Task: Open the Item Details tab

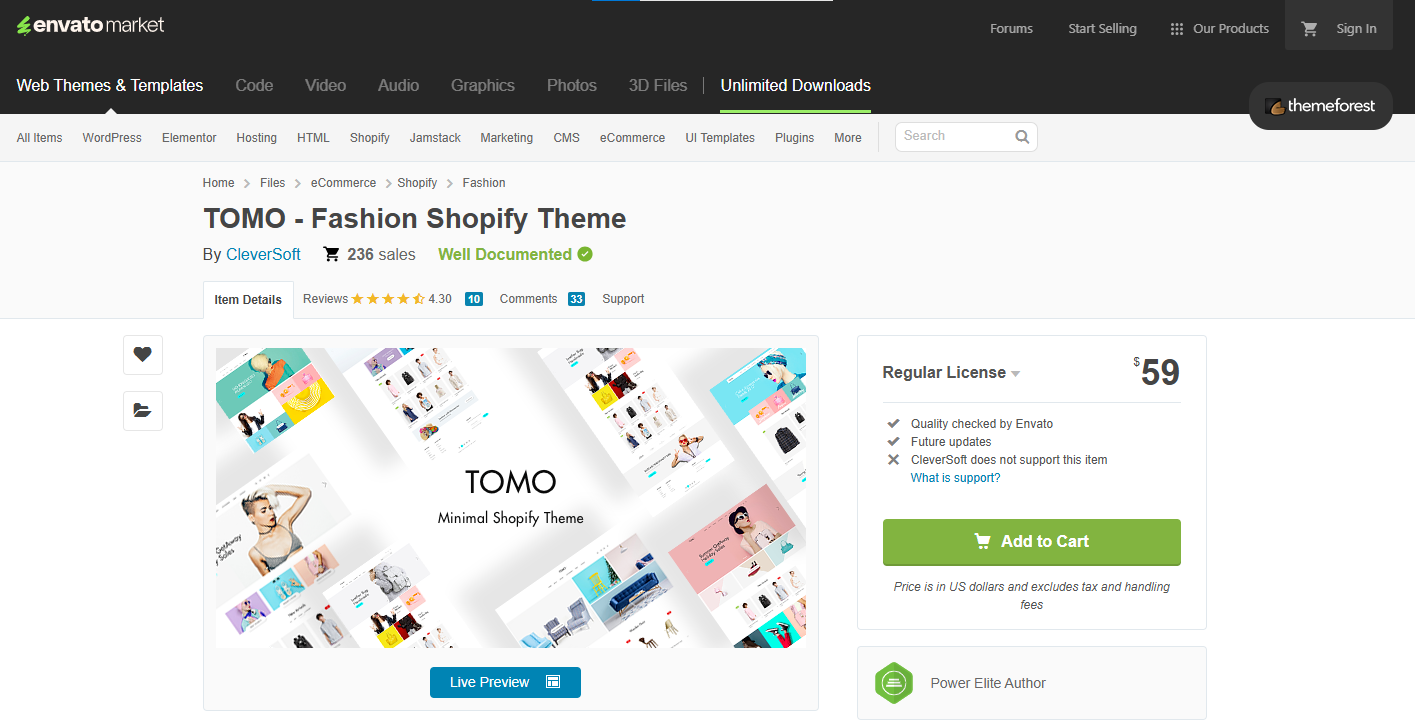Action: click(x=248, y=300)
